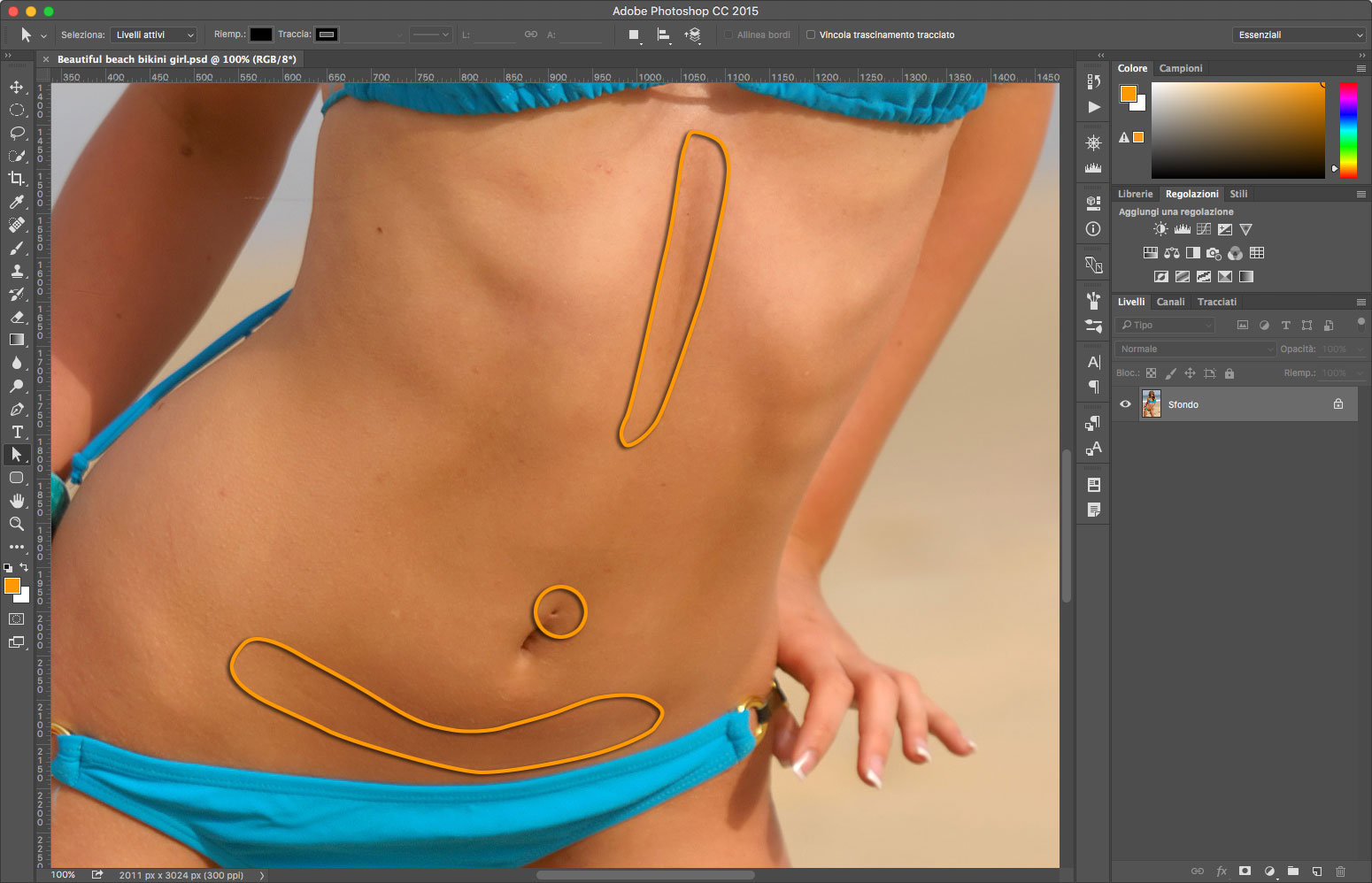The width and height of the screenshot is (1372, 883).
Task: Select the Clone Stamp tool
Action: [16, 271]
